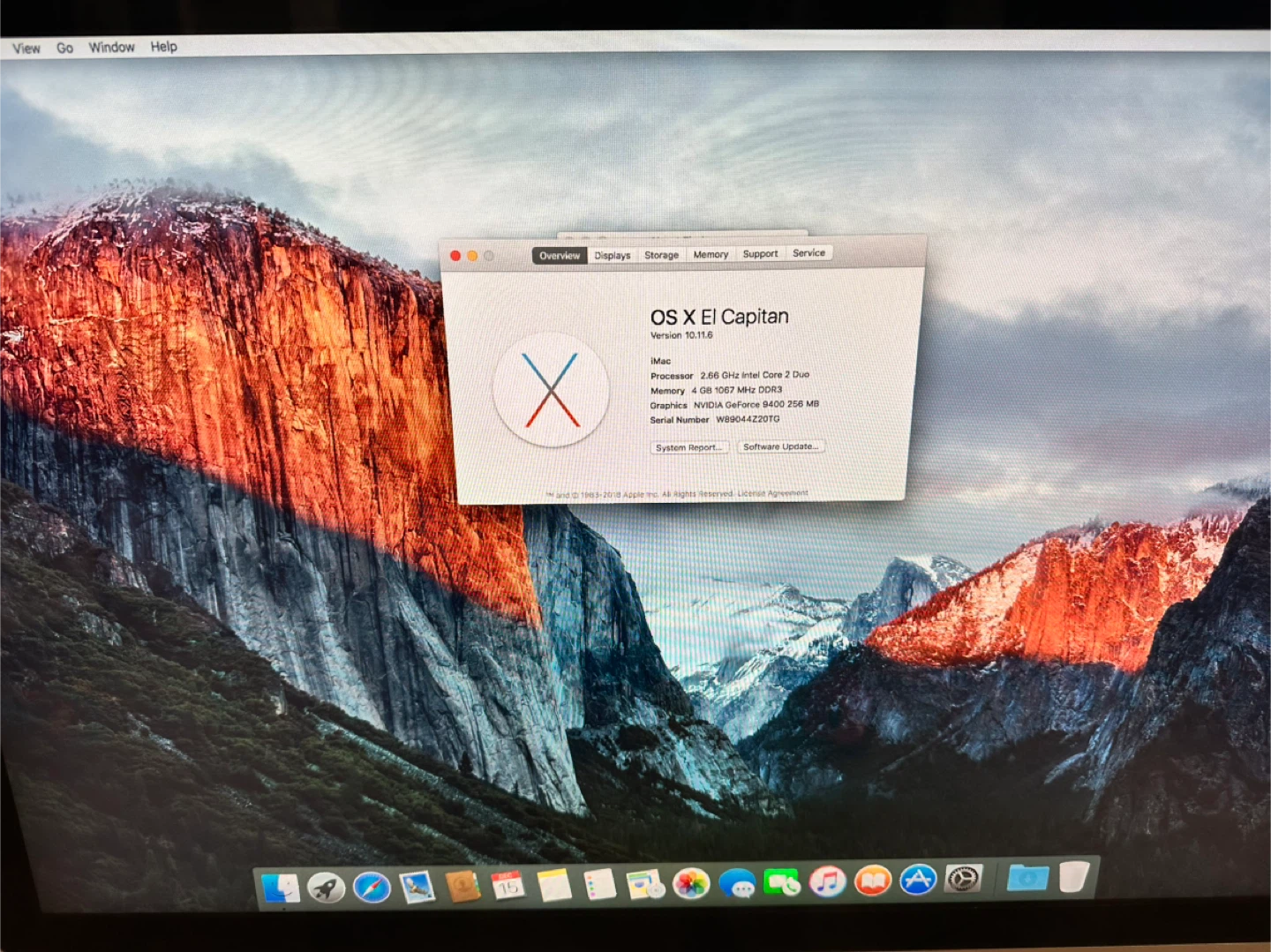The height and width of the screenshot is (952, 1271).
Task: Open the Window menu
Action: tap(111, 48)
